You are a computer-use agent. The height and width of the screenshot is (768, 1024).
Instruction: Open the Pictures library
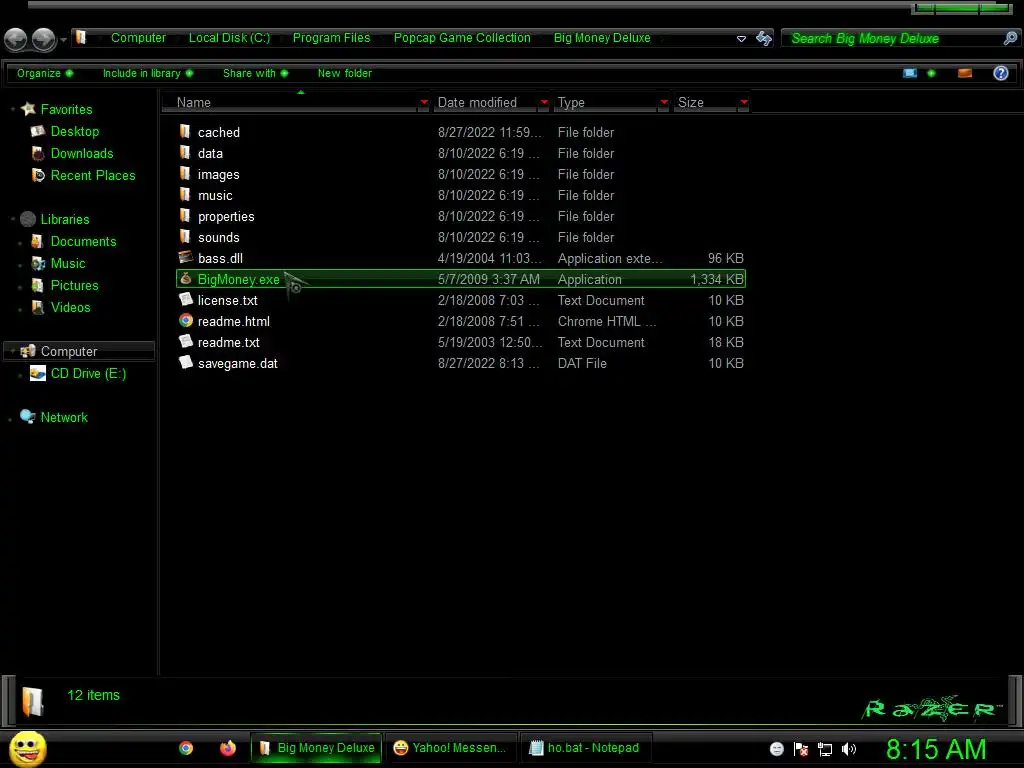[x=74, y=285]
